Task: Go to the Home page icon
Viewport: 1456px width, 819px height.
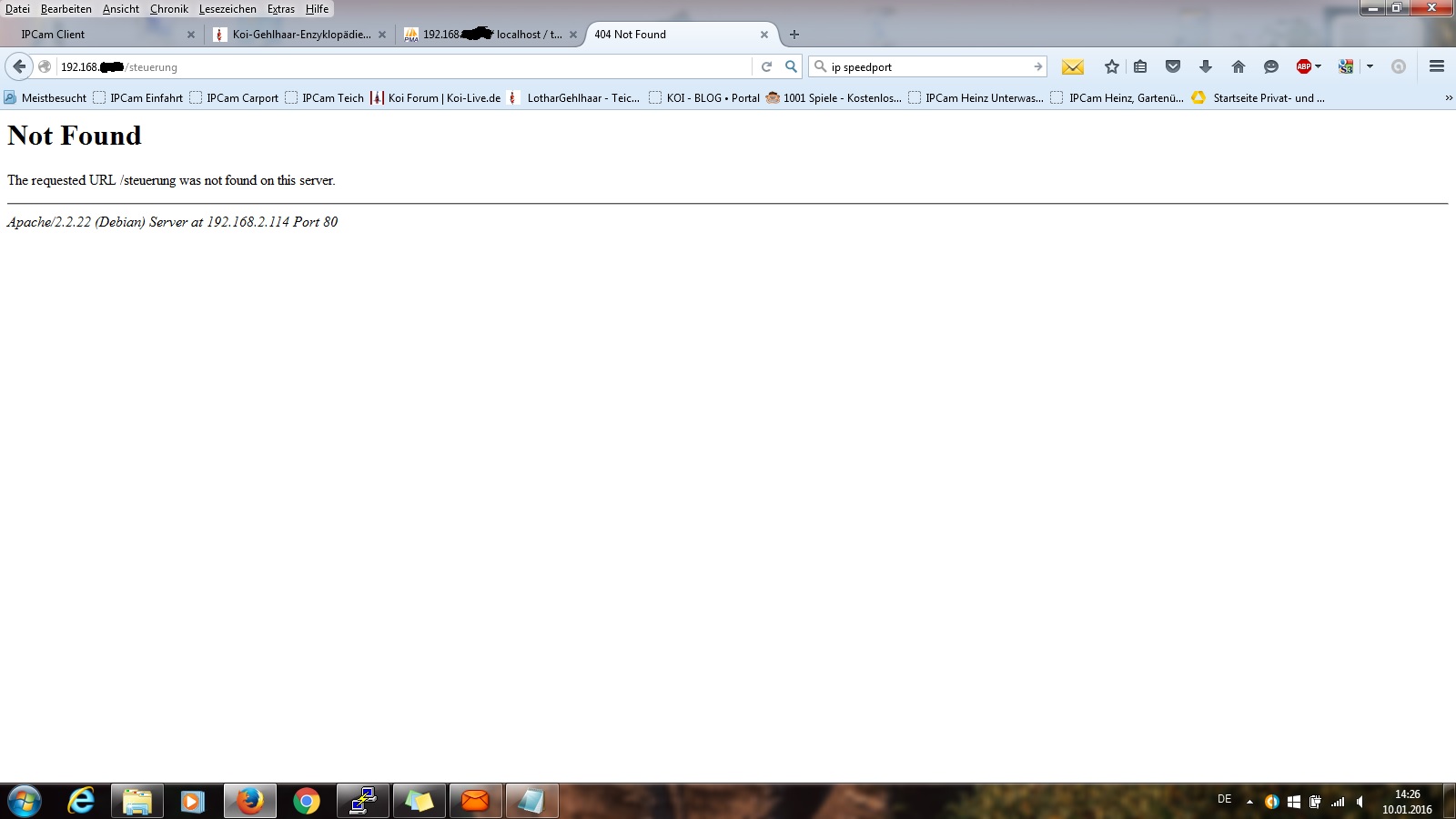Action: [1239, 66]
